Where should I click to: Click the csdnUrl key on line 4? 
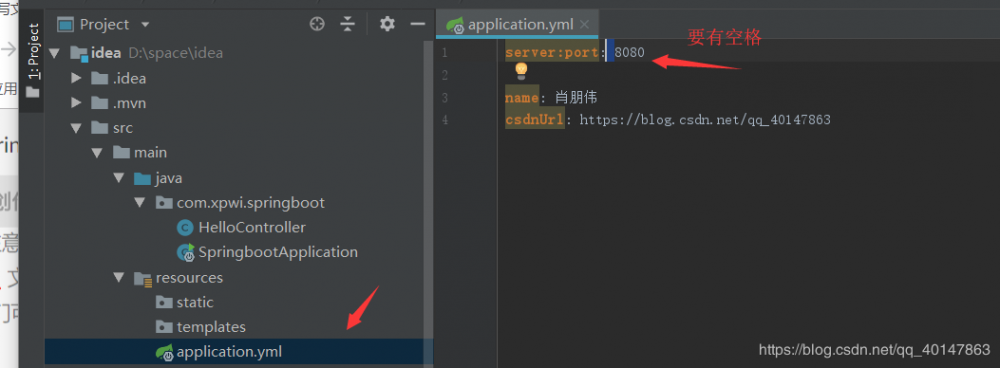click(x=534, y=120)
